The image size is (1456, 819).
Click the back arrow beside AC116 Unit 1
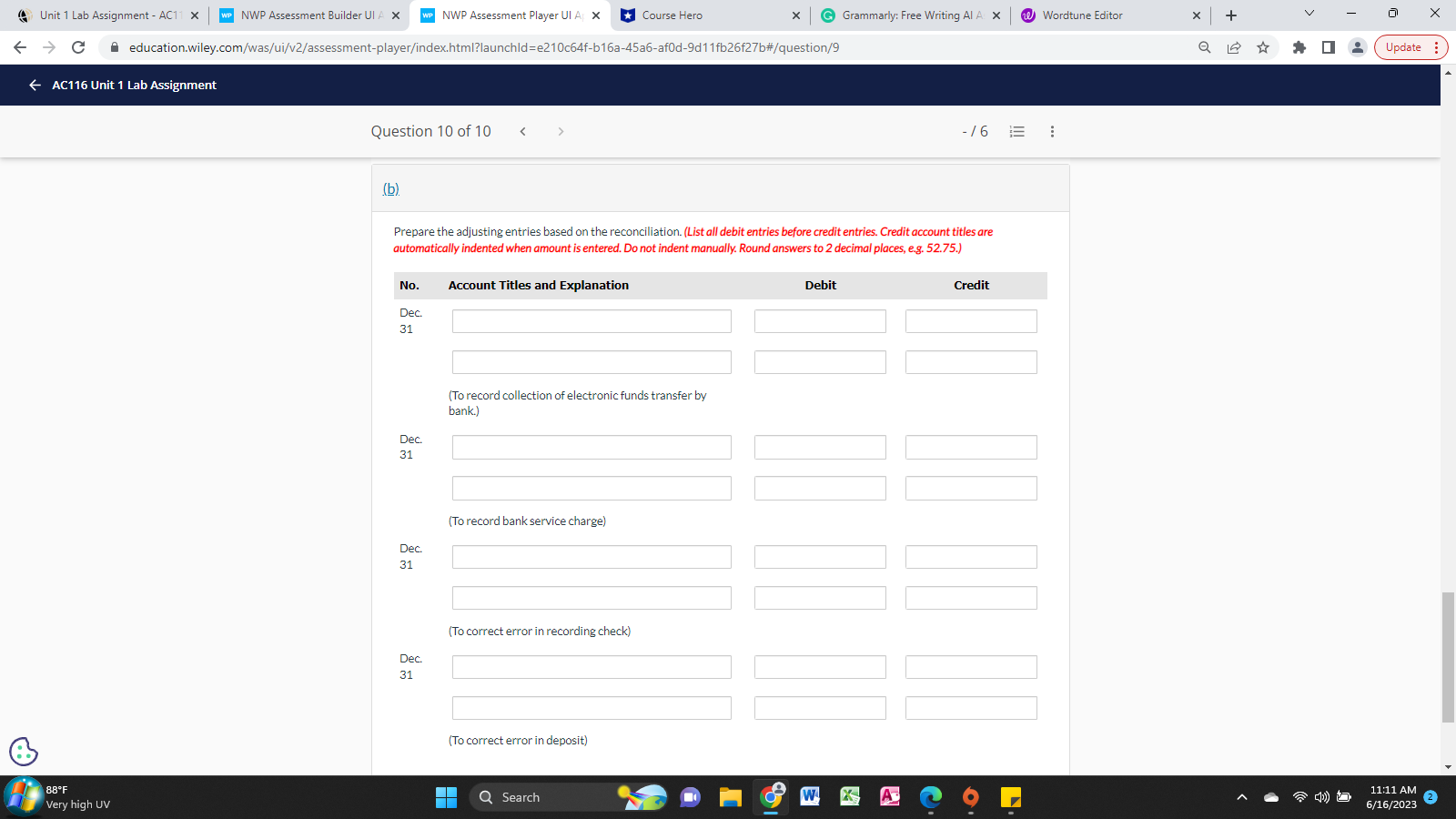coord(34,85)
